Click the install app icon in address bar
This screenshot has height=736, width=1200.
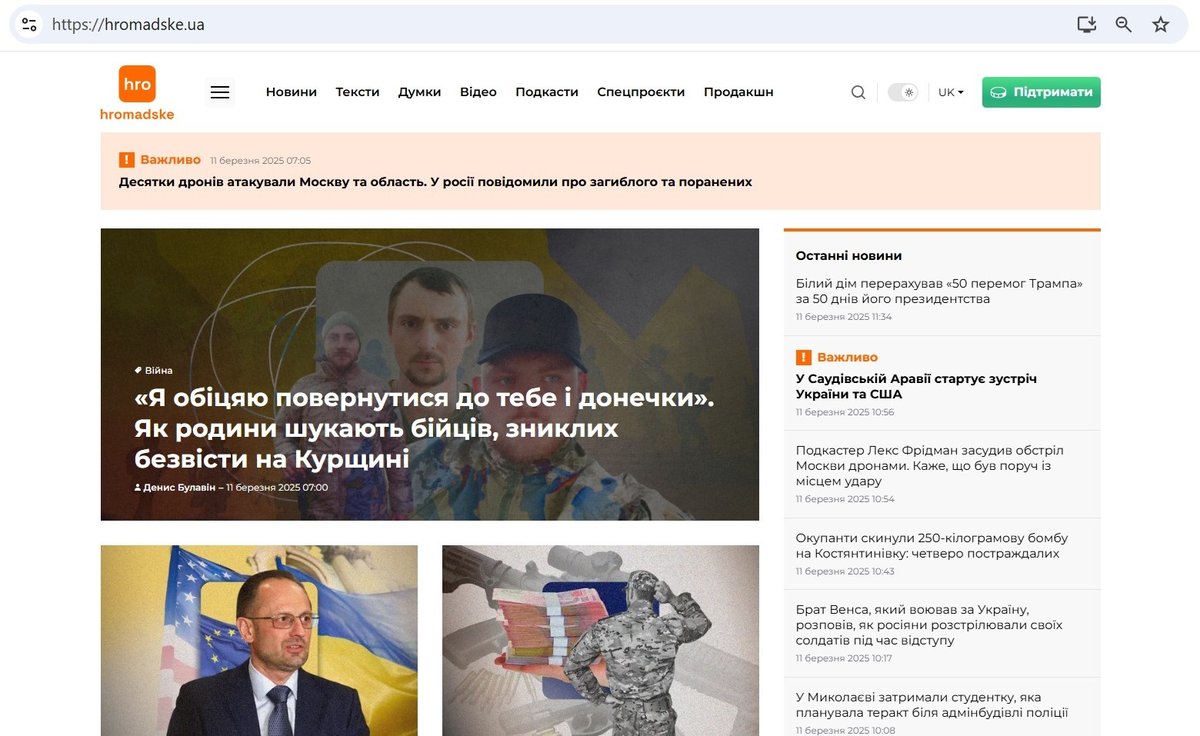pos(1087,24)
